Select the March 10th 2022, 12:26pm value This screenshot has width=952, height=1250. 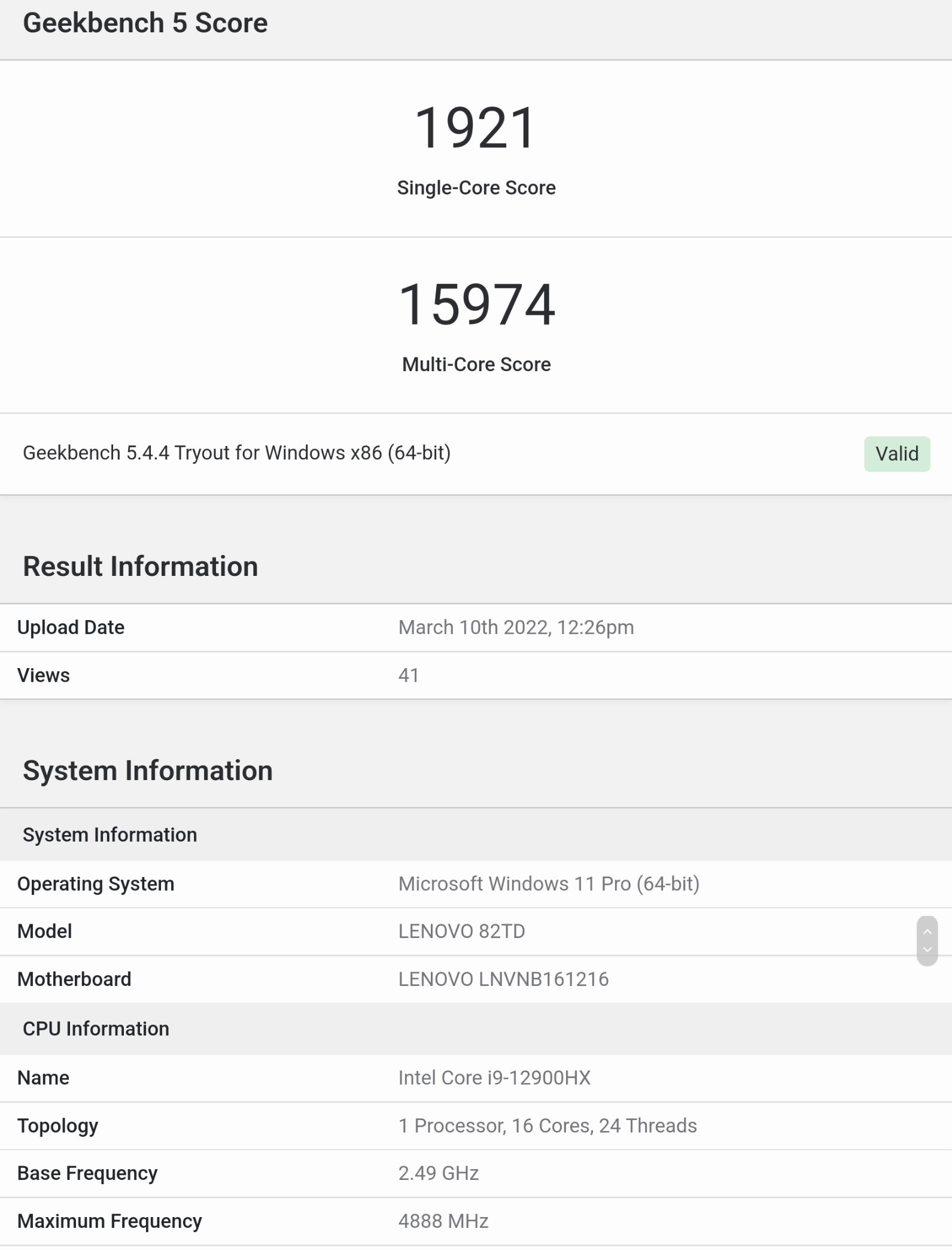click(x=516, y=627)
